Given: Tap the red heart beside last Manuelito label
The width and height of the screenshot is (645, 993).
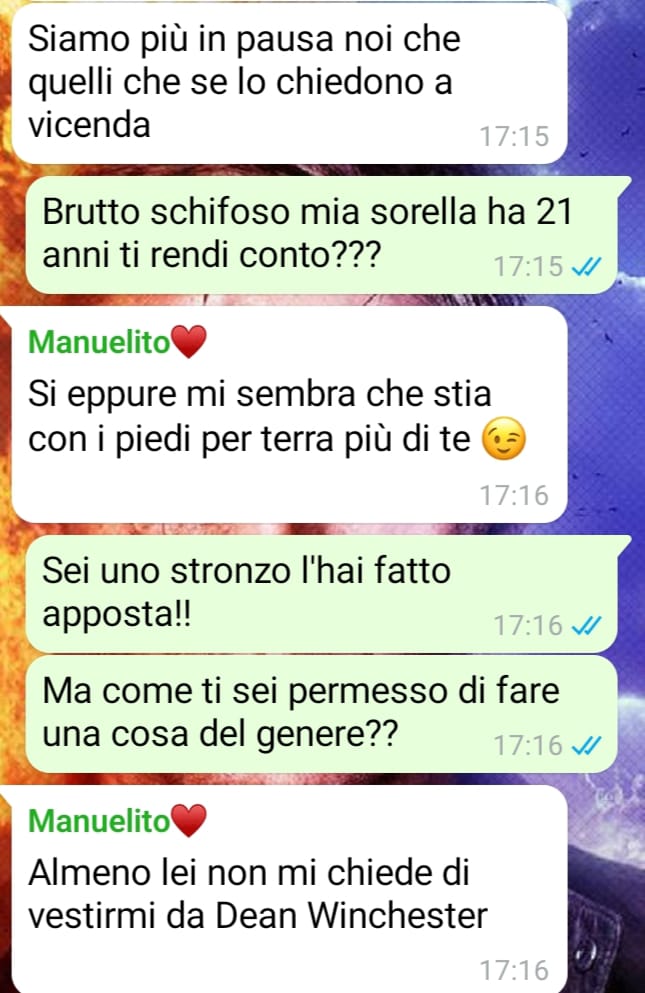Looking at the screenshot, I should click(189, 821).
